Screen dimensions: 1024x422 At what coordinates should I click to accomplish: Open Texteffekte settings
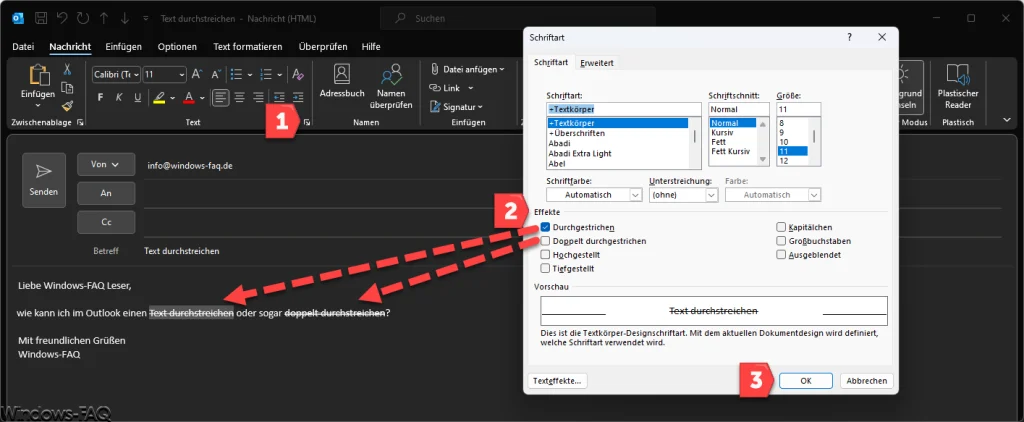558,381
